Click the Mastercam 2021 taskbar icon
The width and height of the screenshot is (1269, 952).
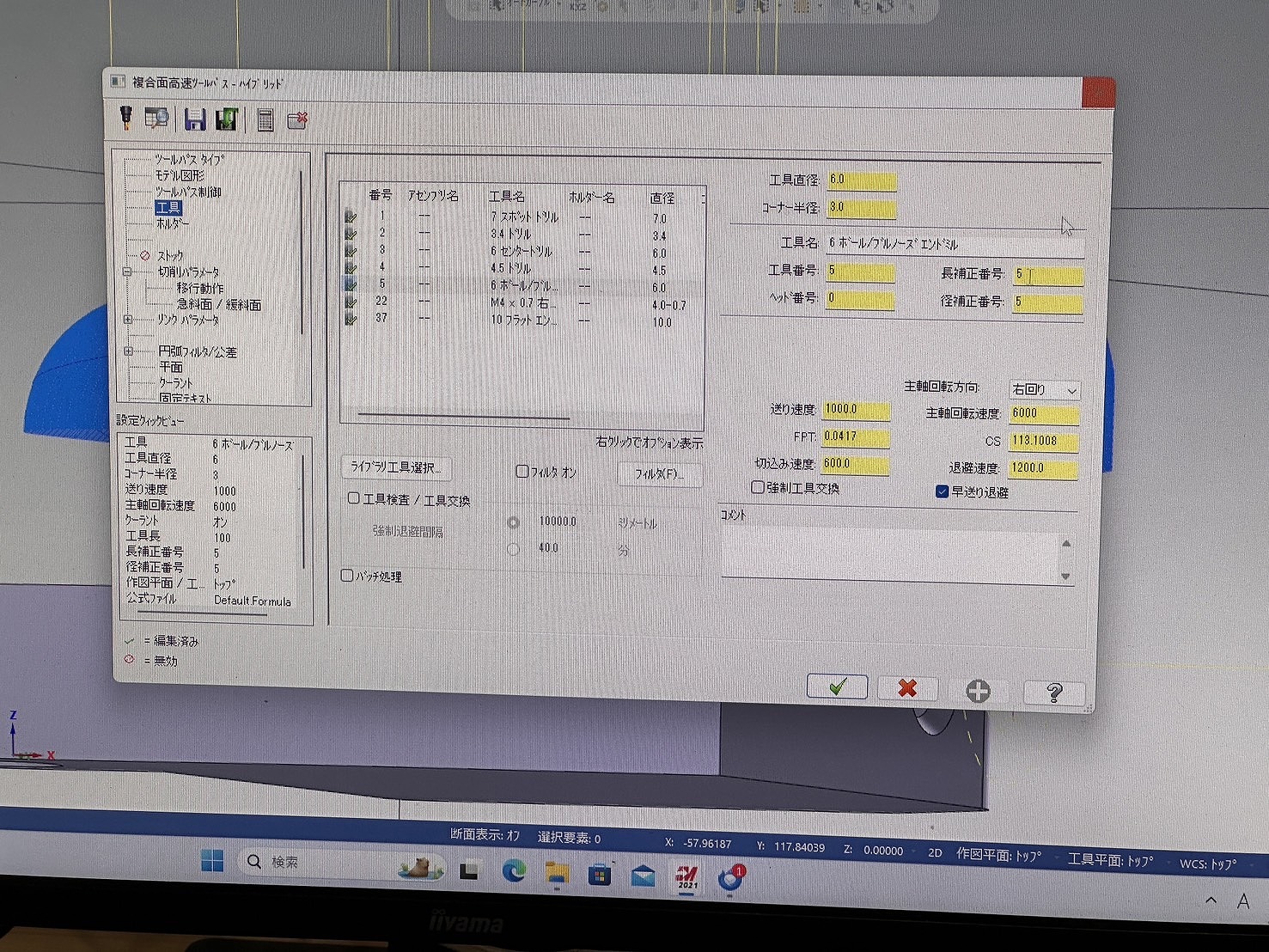[686, 878]
